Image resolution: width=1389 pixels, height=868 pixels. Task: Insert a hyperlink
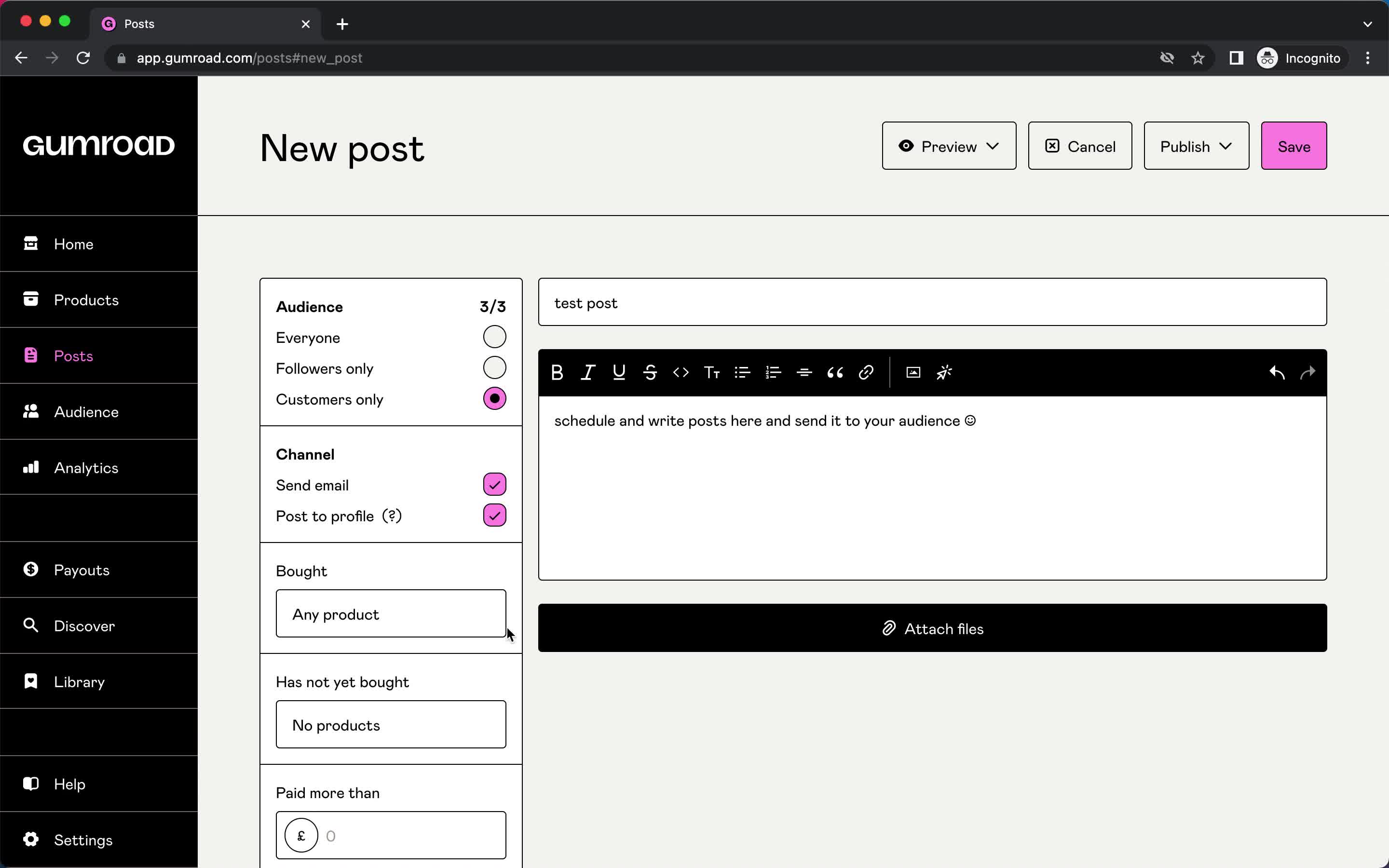[x=866, y=373]
